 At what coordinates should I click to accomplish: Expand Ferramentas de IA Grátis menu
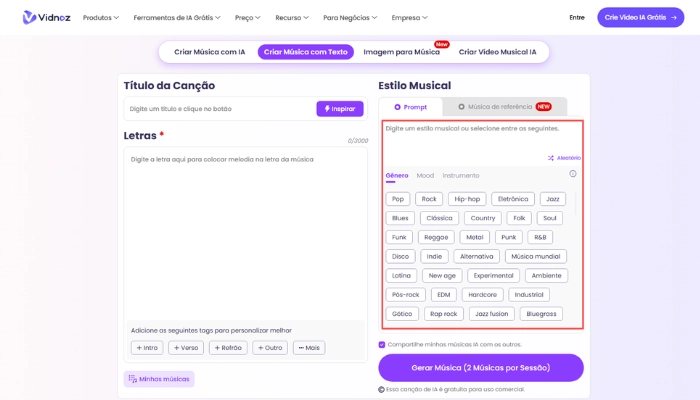tap(178, 17)
